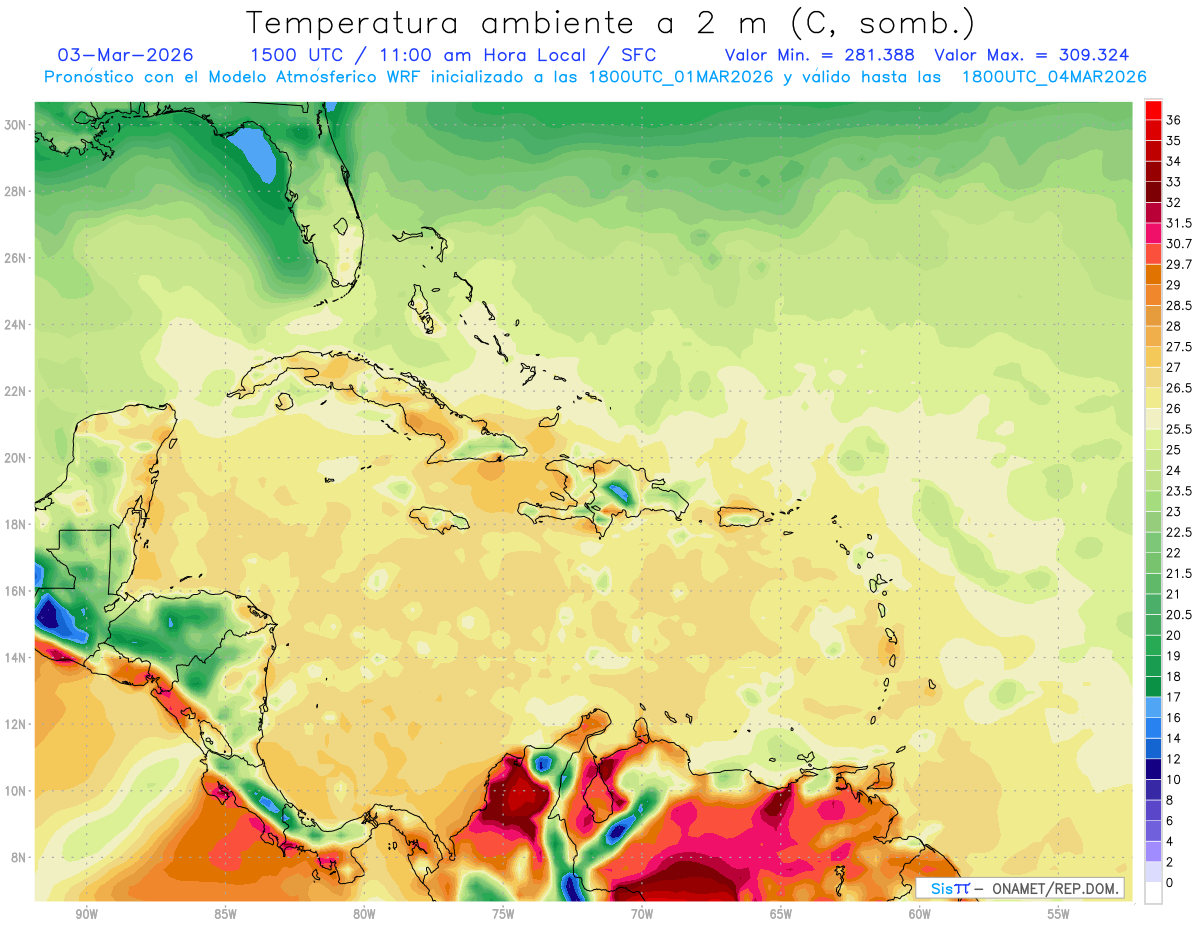Viewport: 1200px width, 927px height.
Task: Click the legend value '6'
Action: [1170, 820]
